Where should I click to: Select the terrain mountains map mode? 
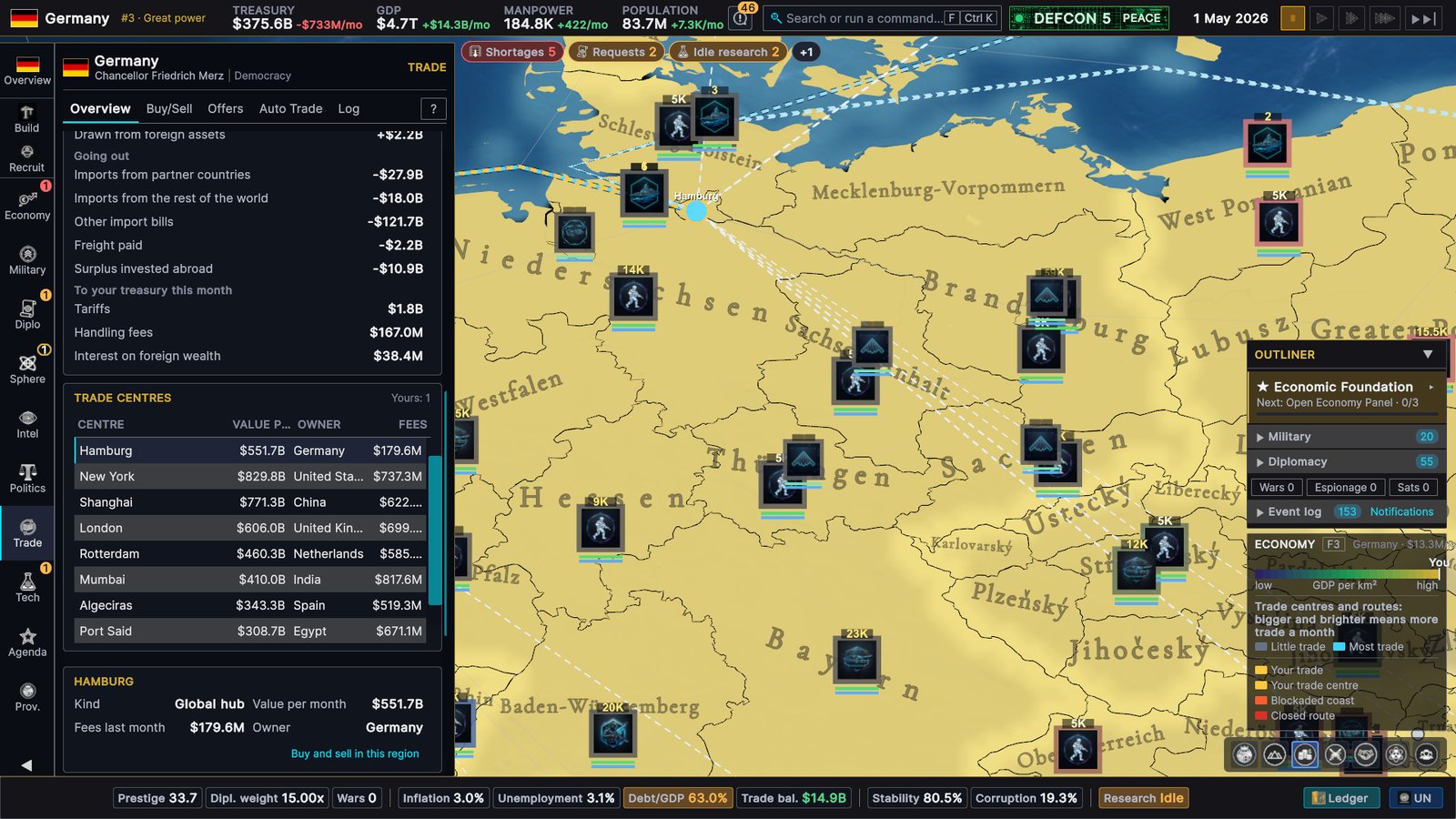point(1274,754)
